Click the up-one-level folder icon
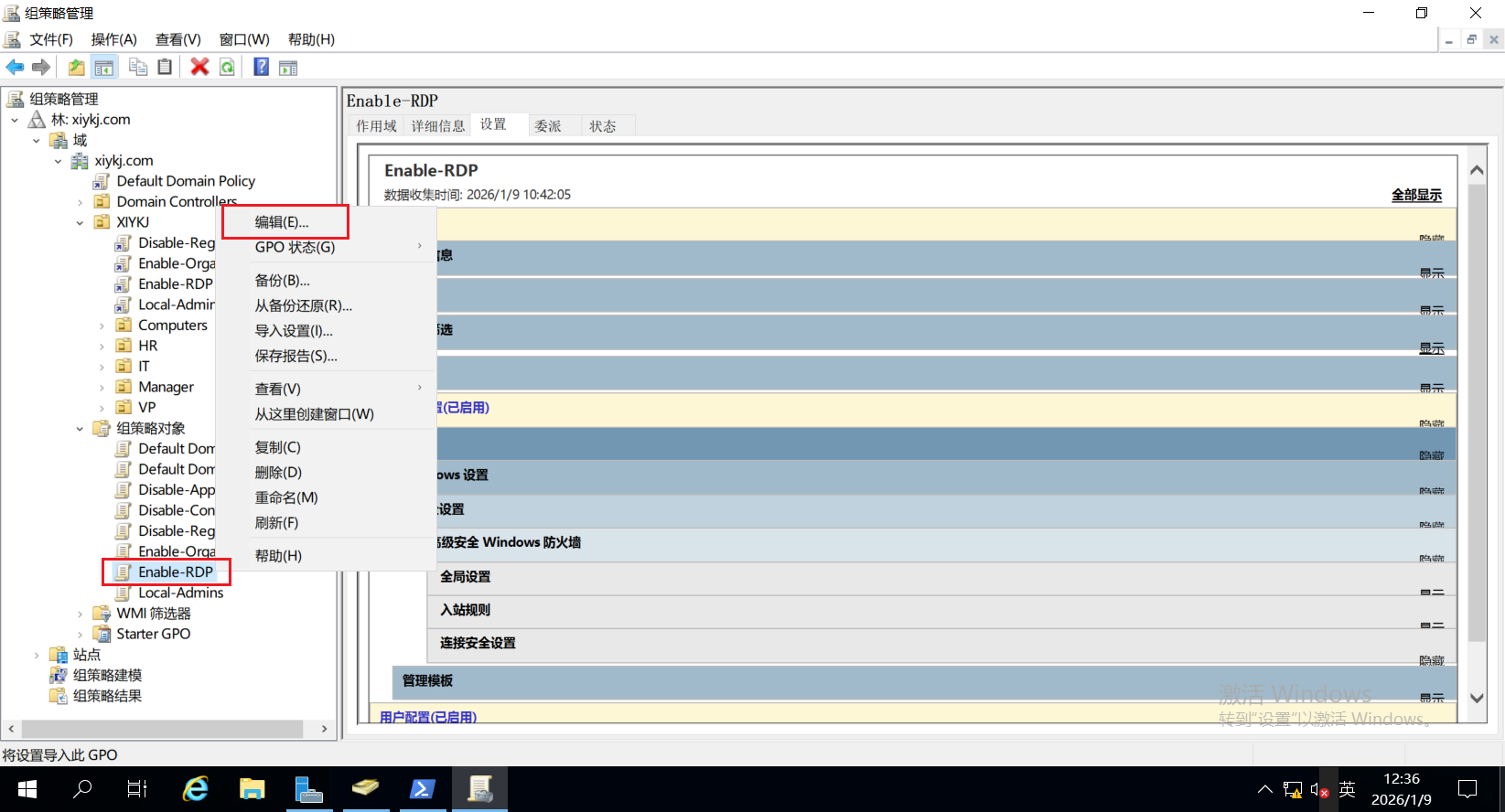Screen dimensions: 1505x812 coord(77,67)
